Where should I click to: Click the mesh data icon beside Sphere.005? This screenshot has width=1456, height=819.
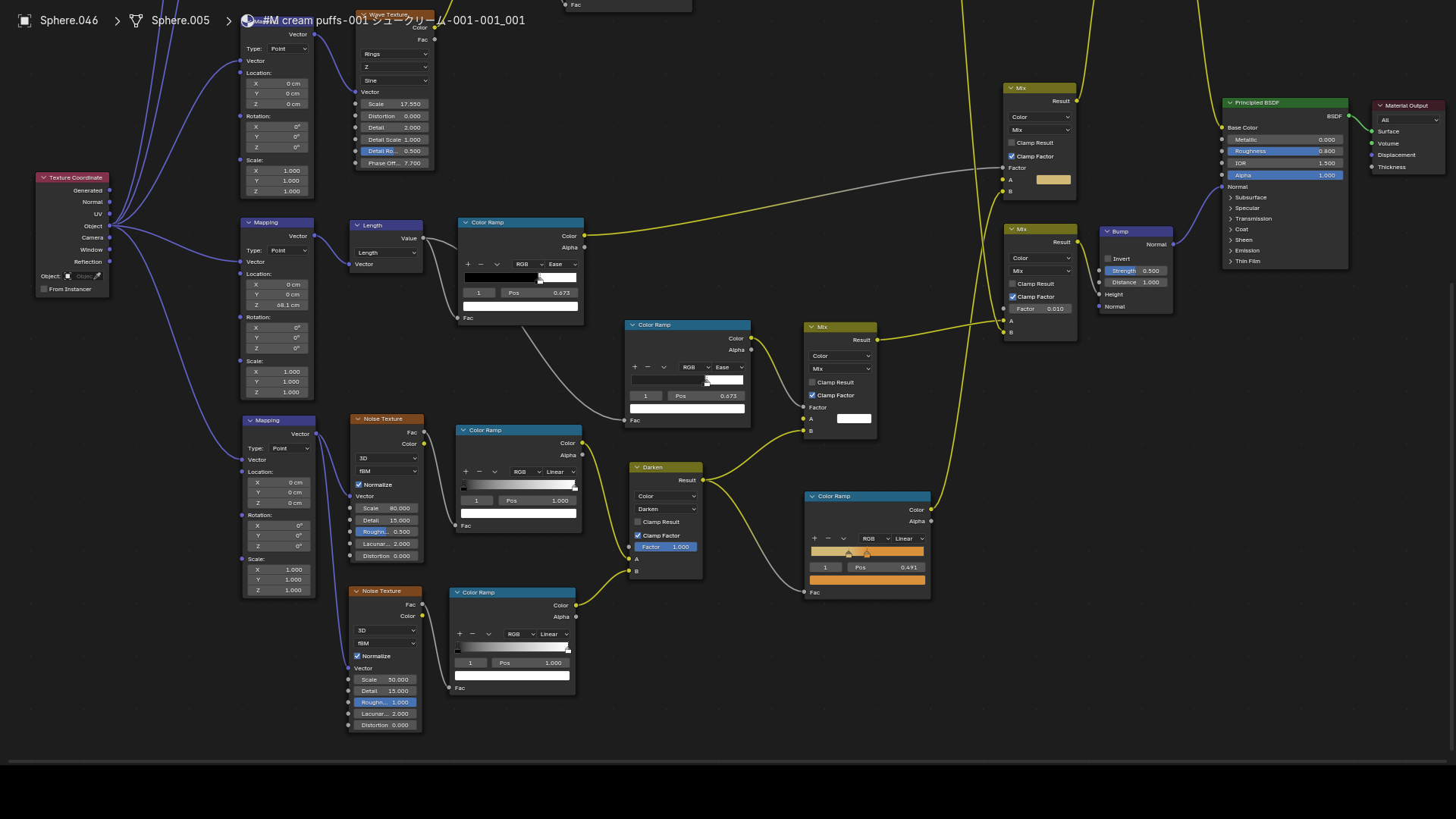point(136,20)
